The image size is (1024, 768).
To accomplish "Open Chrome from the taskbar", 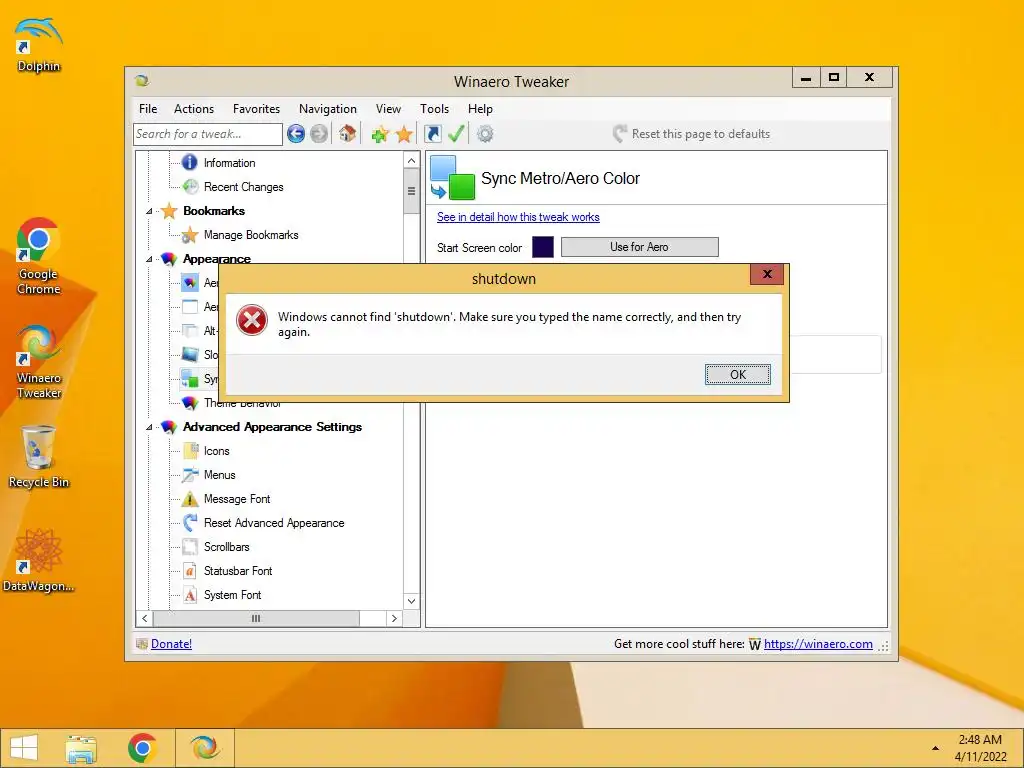I will coord(142,748).
